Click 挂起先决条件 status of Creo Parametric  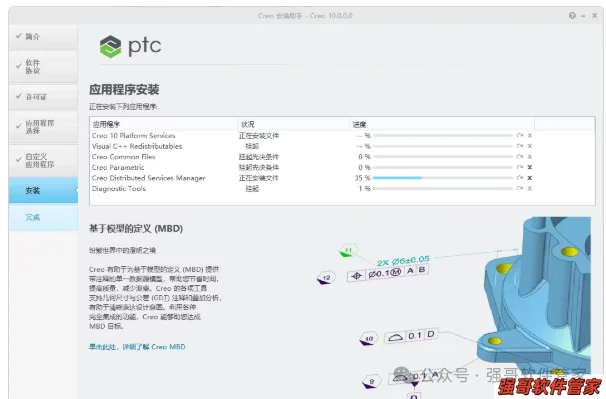pyautogui.click(x=259, y=167)
